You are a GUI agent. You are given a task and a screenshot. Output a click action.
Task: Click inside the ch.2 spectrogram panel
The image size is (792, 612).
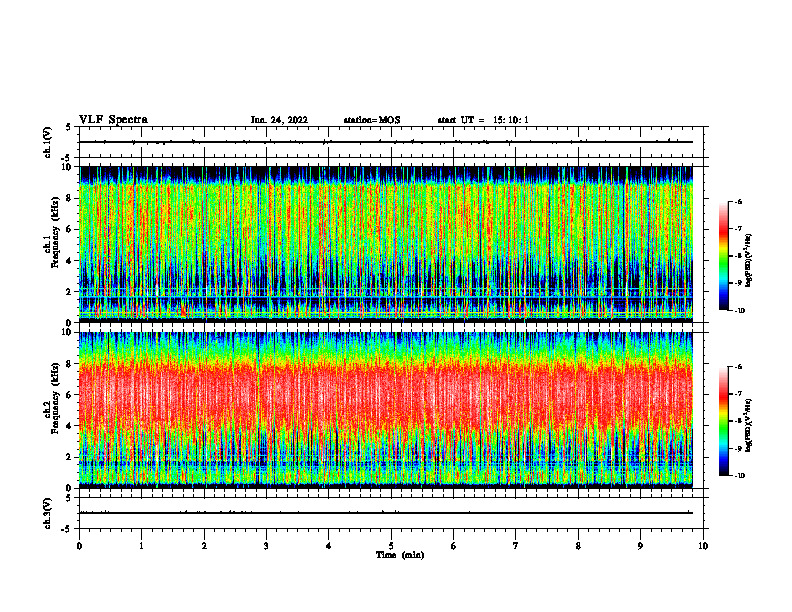tap(386, 410)
